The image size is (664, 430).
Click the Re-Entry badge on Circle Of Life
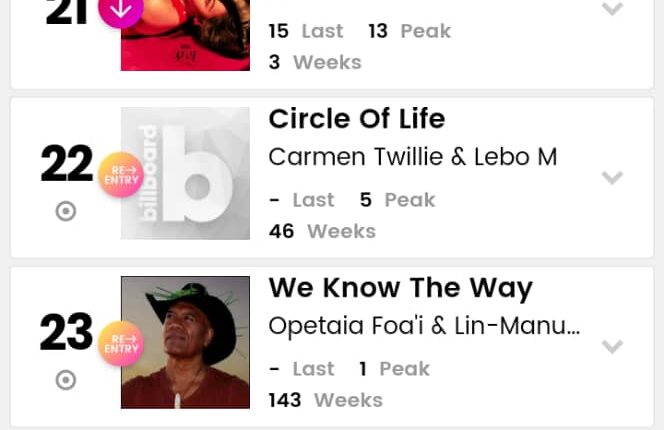click(121, 174)
